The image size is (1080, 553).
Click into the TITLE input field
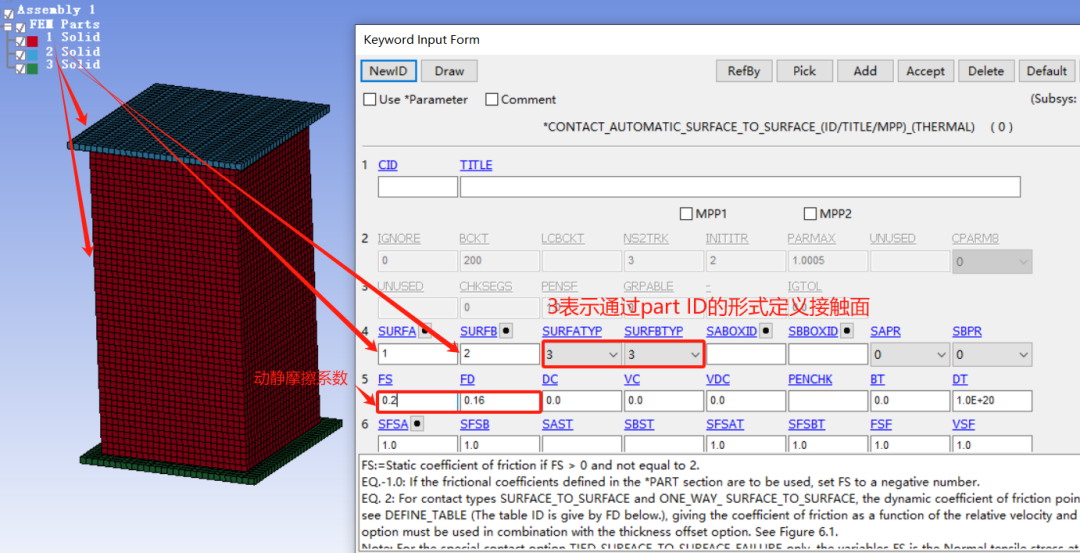[740, 187]
